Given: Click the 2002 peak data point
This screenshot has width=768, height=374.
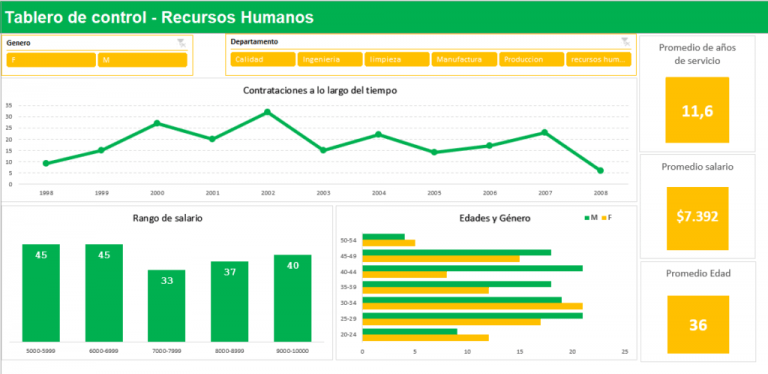Looking at the screenshot, I should (x=267, y=112).
